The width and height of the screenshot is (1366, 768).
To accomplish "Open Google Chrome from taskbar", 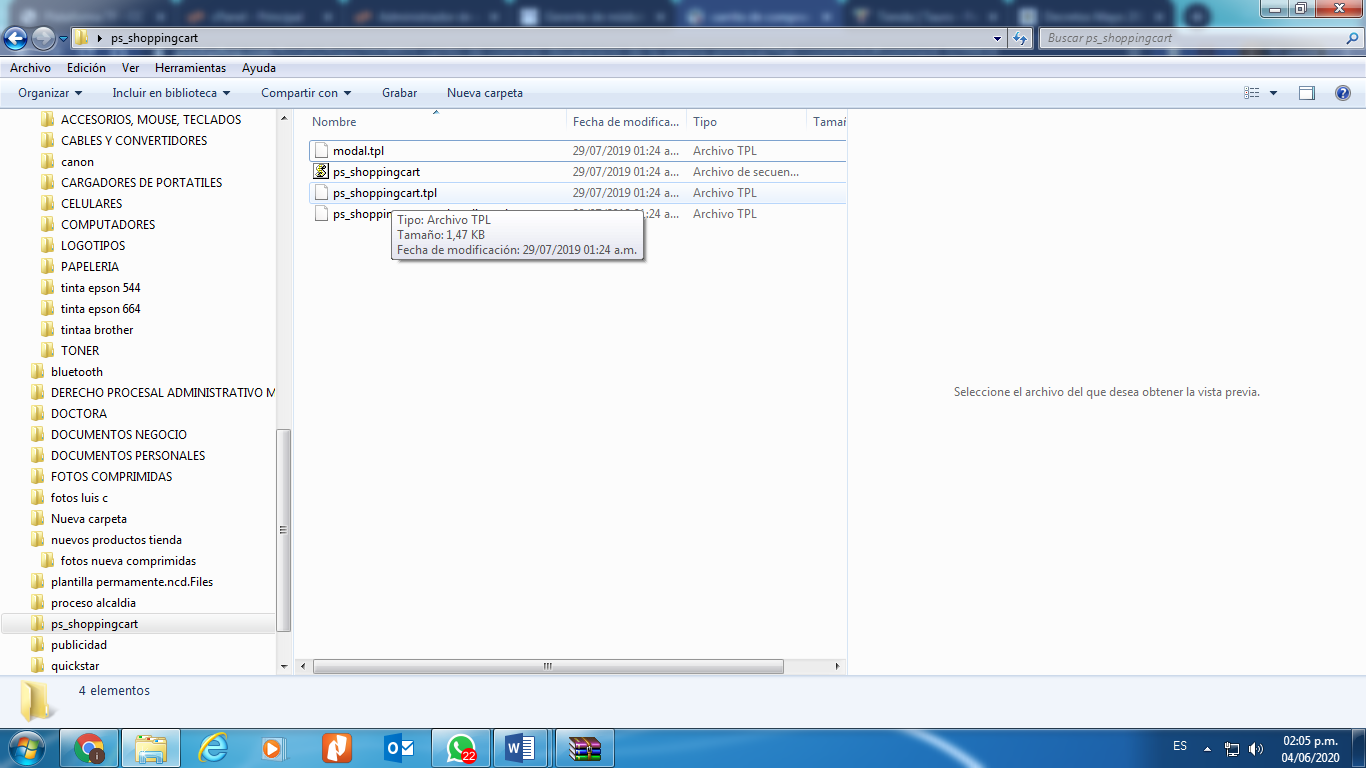I will click(89, 748).
